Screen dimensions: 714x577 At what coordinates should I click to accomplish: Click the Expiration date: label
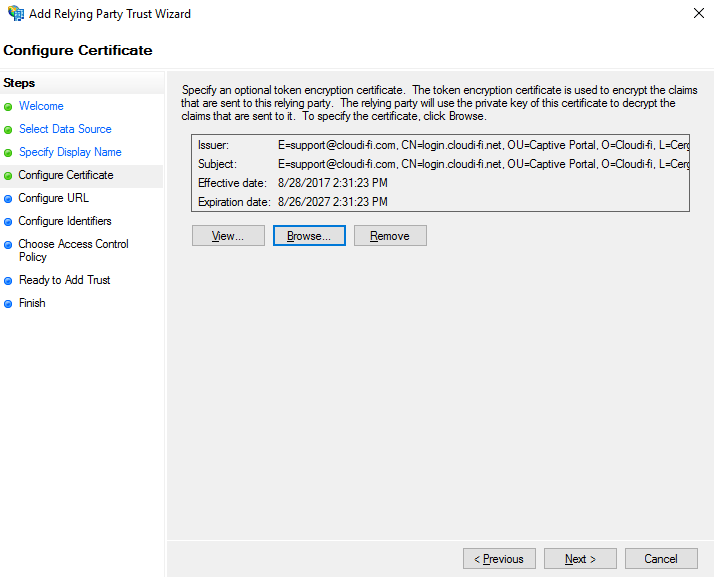click(234, 202)
